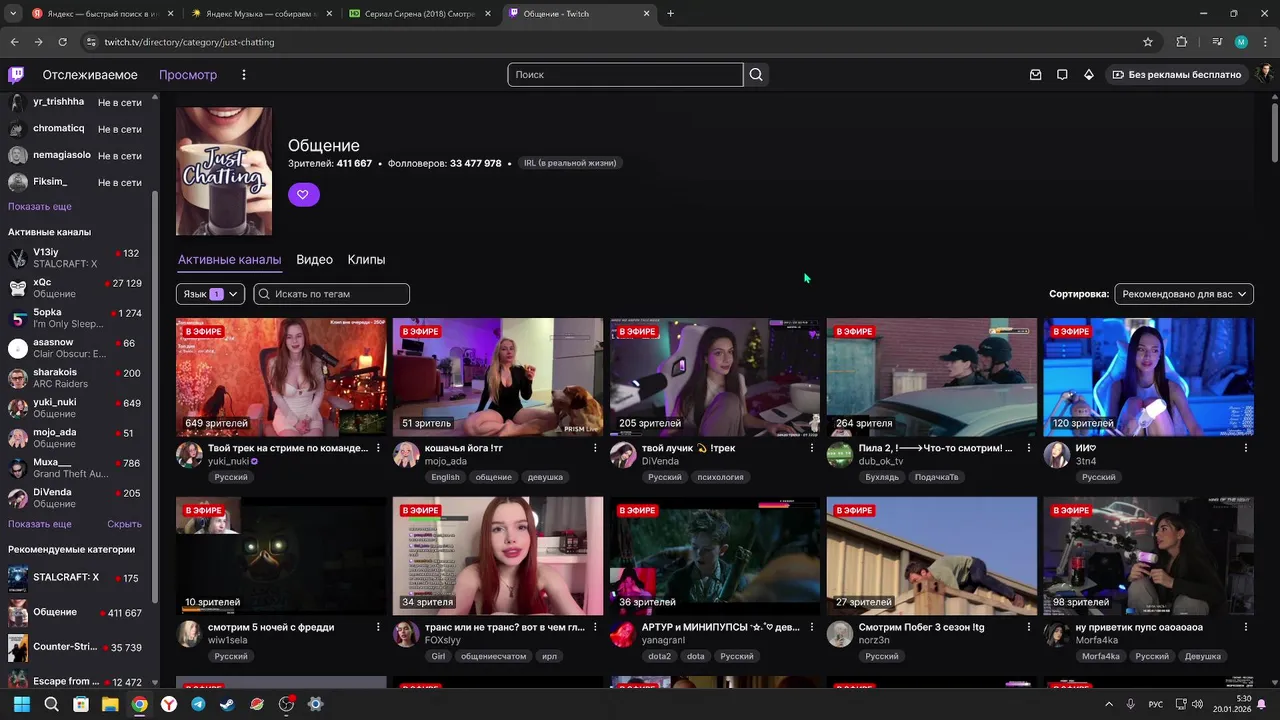This screenshot has width=1280, height=720.
Task: Open Yandex Browser from the taskbar
Action: pyautogui.click(x=169, y=704)
